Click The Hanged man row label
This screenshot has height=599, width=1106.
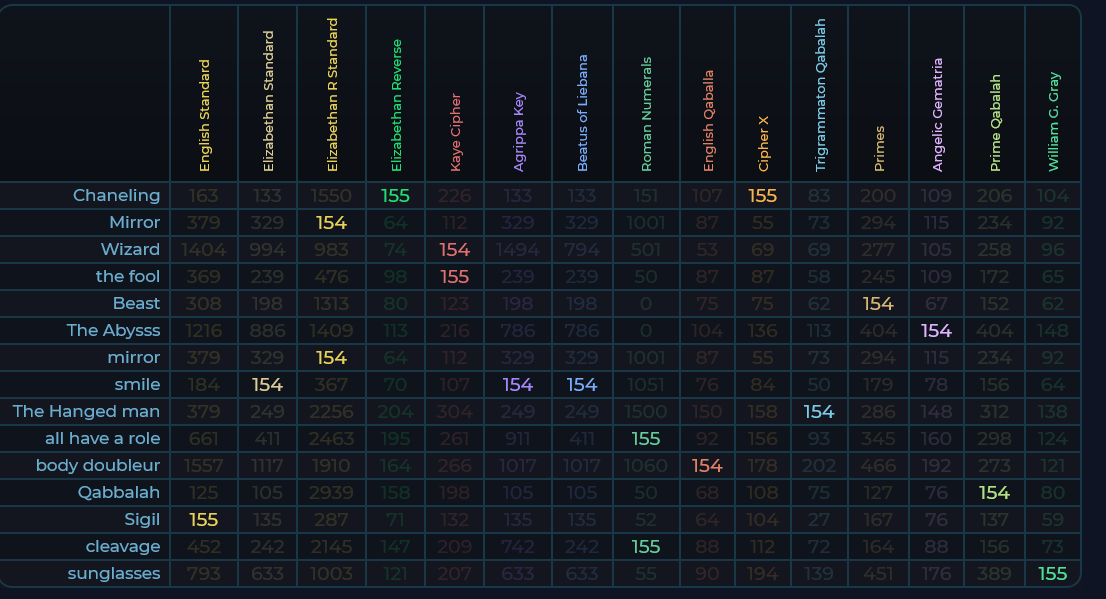86,411
